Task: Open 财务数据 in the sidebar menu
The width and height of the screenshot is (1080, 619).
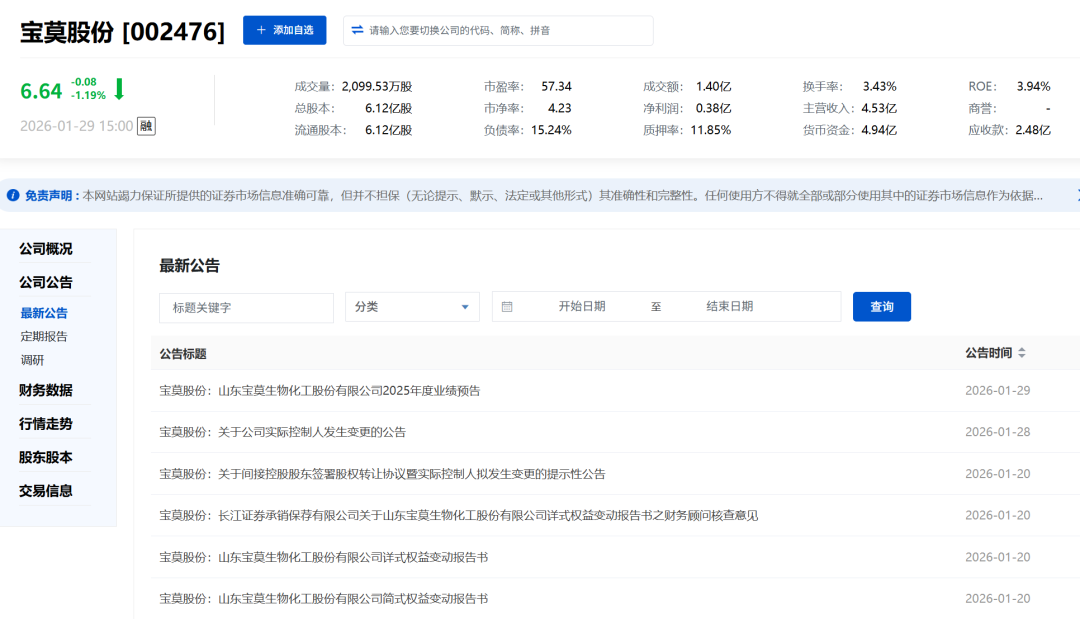Action: [x=46, y=390]
